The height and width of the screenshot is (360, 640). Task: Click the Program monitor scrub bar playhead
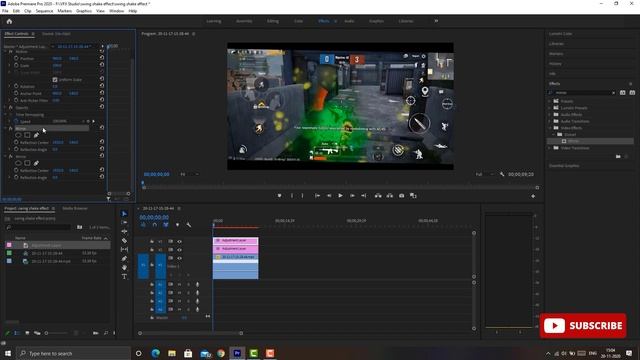[143, 183]
